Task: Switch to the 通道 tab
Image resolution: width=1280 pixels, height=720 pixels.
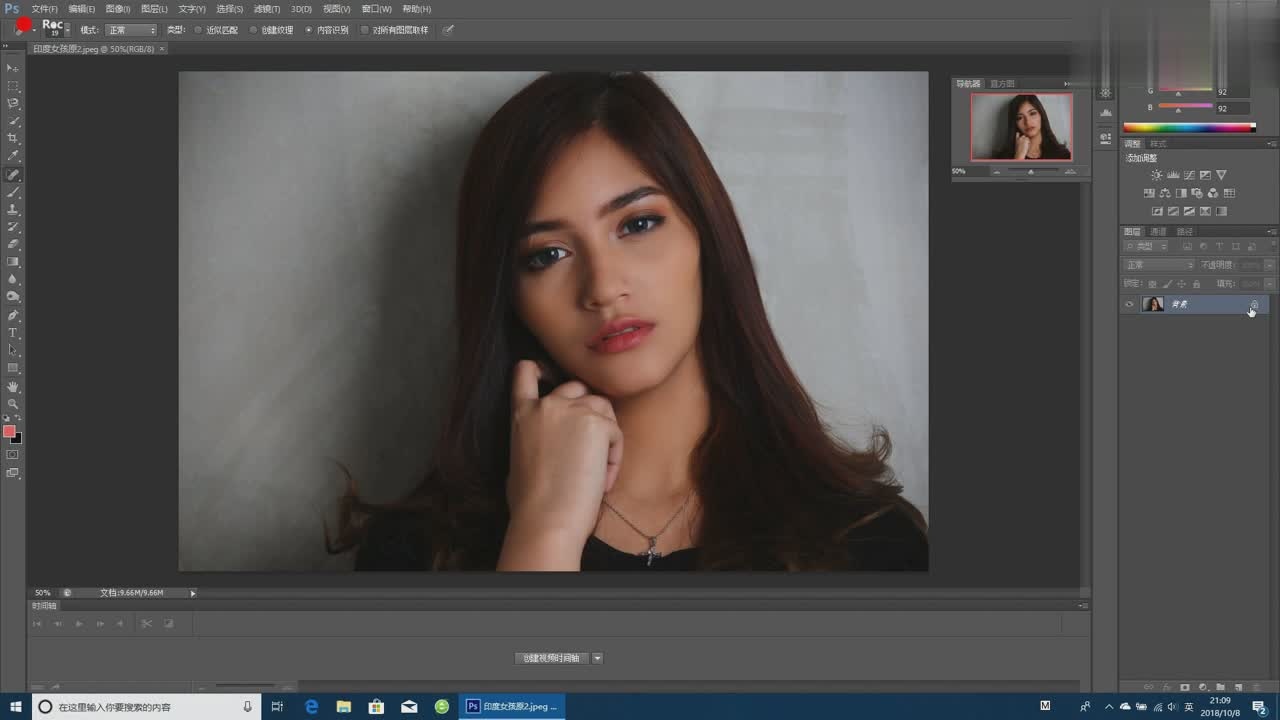Action: pyautogui.click(x=1158, y=232)
